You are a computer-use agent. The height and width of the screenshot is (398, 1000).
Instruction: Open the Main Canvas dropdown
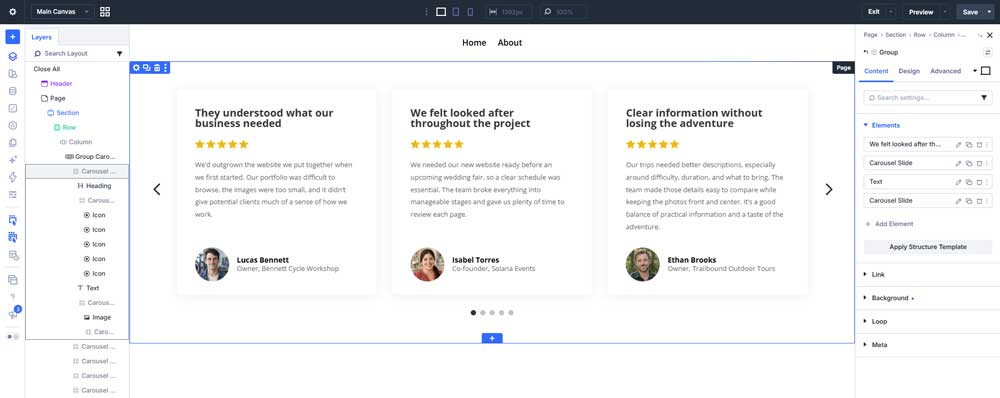point(62,12)
